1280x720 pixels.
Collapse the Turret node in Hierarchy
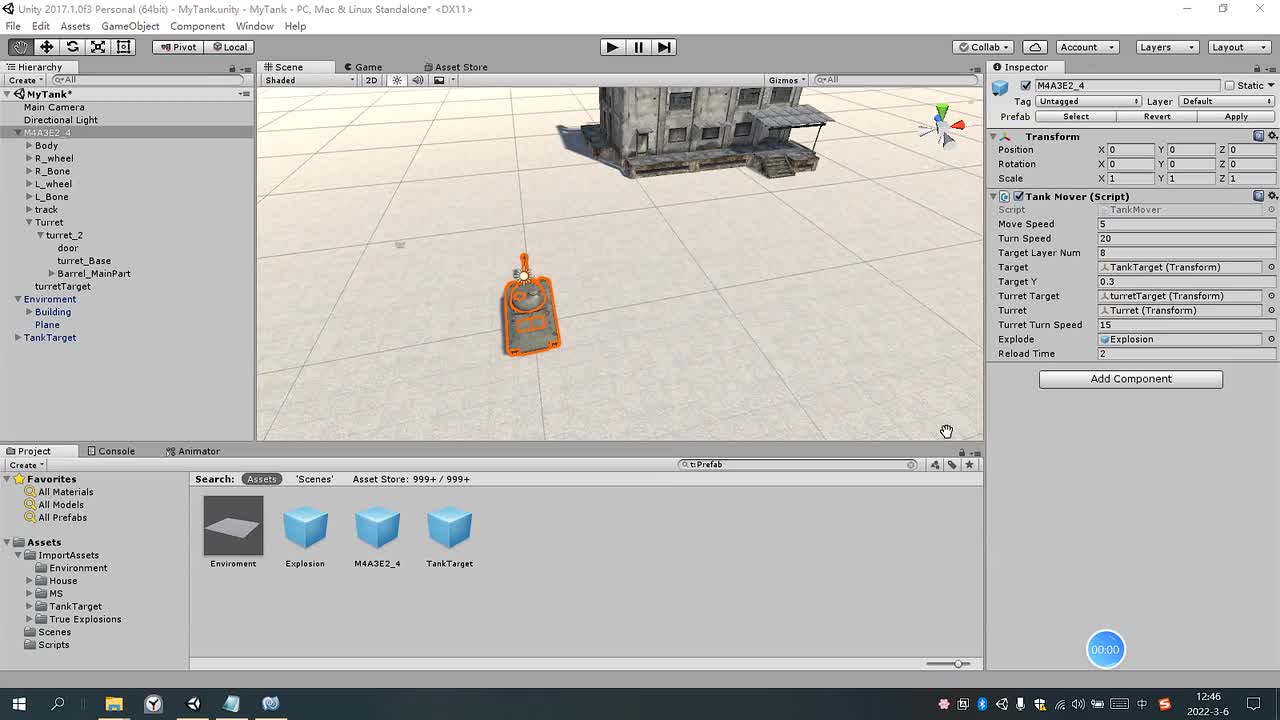pyautogui.click(x=29, y=223)
